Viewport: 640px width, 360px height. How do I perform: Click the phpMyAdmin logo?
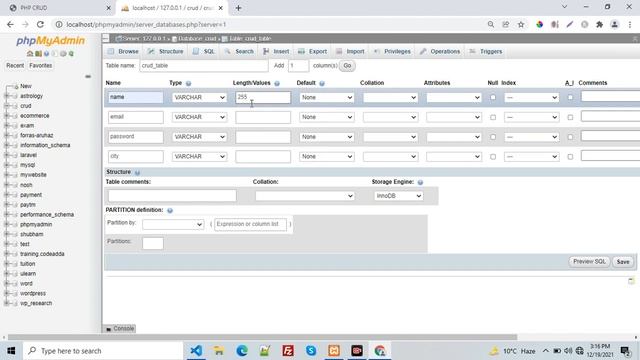(51, 40)
